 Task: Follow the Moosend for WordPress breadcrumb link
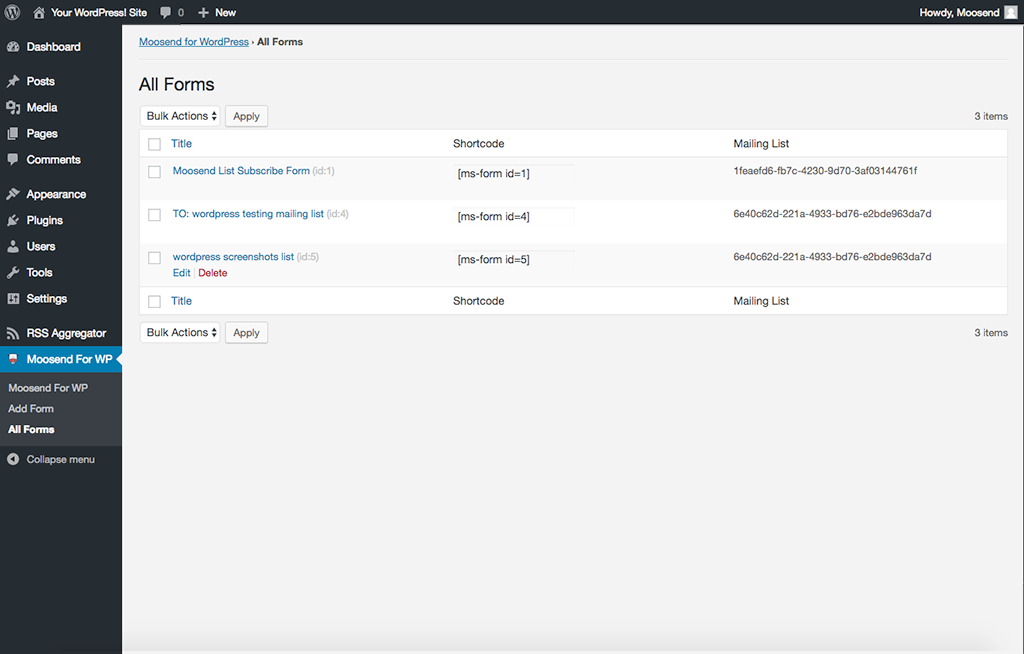(x=194, y=42)
